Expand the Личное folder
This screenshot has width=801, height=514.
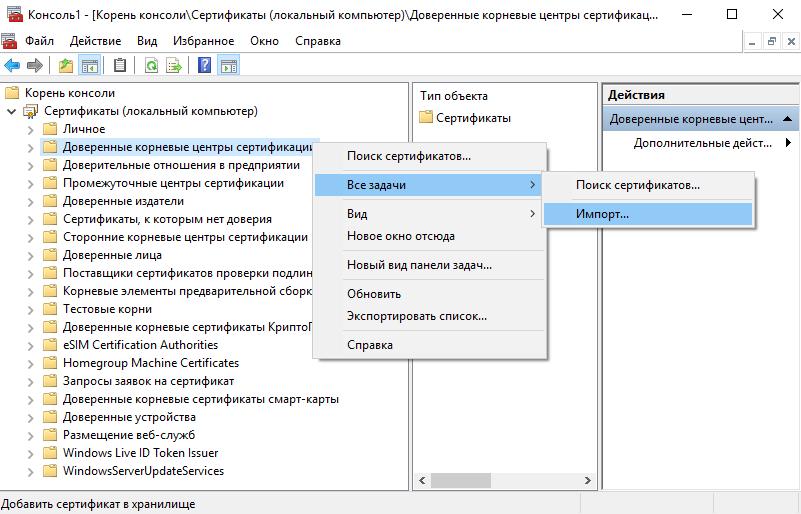click(31, 130)
